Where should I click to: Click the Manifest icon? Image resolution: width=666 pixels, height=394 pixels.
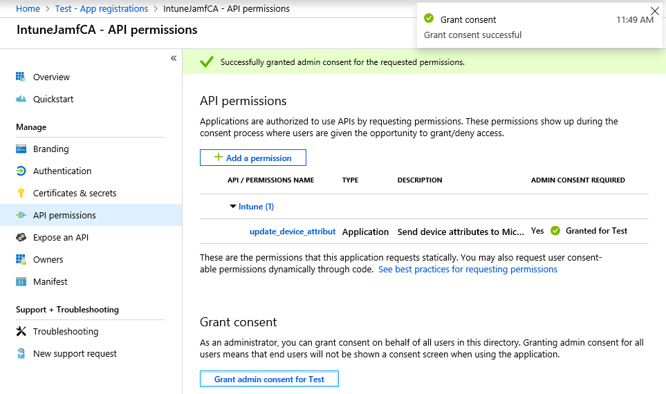click(x=21, y=281)
